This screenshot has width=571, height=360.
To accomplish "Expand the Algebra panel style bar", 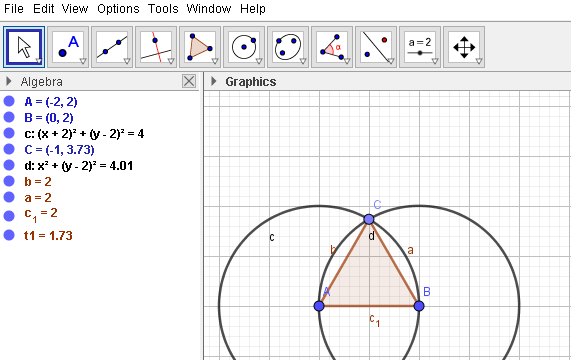I will coord(9,81).
